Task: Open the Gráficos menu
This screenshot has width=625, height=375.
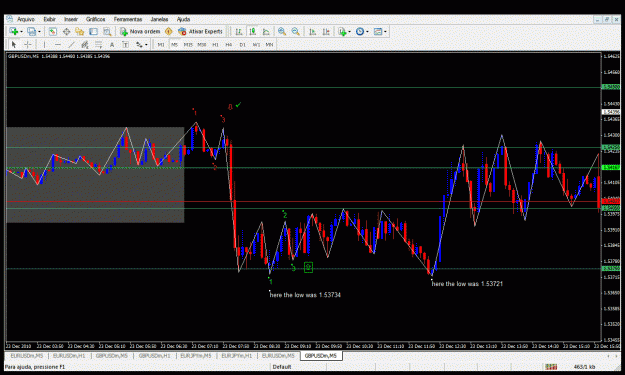Action: click(96, 19)
